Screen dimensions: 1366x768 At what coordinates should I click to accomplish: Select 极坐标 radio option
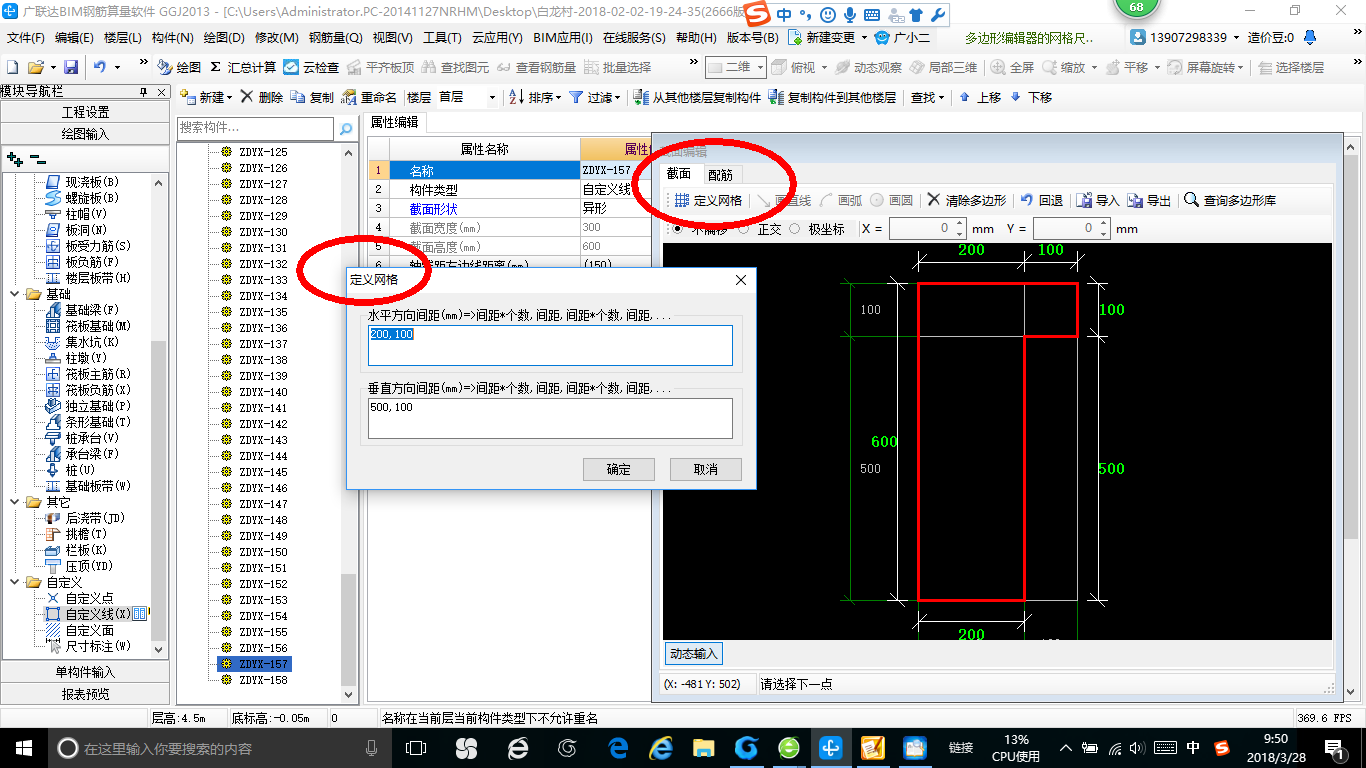click(795, 229)
